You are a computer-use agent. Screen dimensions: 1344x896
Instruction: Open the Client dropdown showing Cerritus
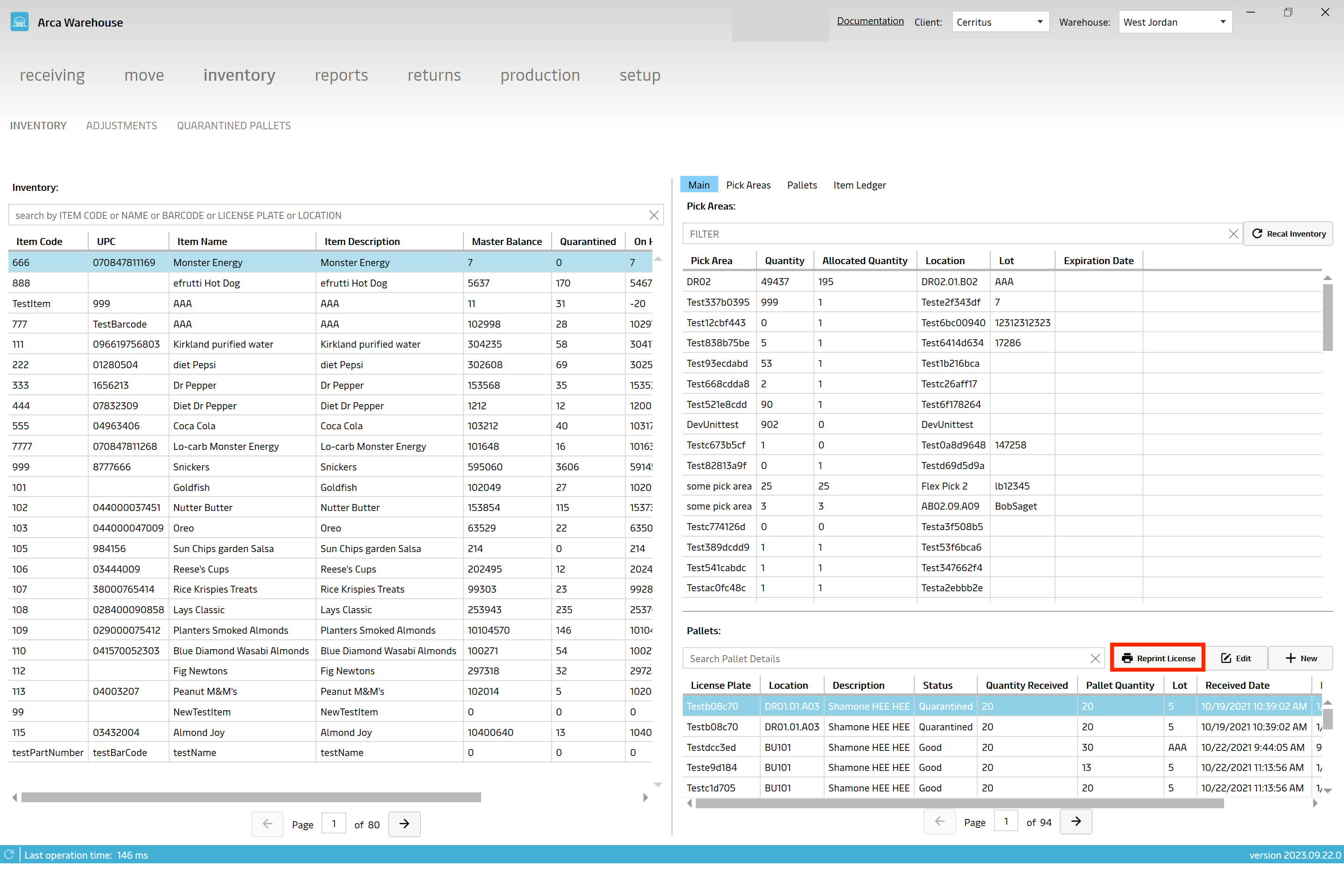click(1000, 22)
